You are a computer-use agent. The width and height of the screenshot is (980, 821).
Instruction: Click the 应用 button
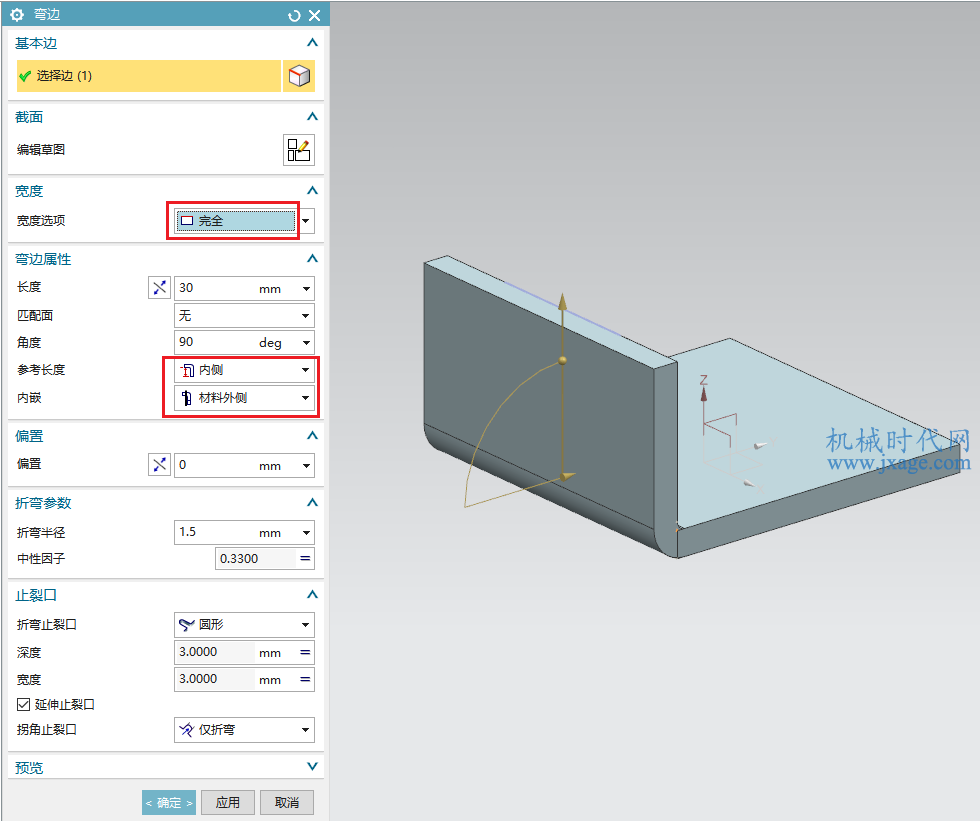(228, 802)
